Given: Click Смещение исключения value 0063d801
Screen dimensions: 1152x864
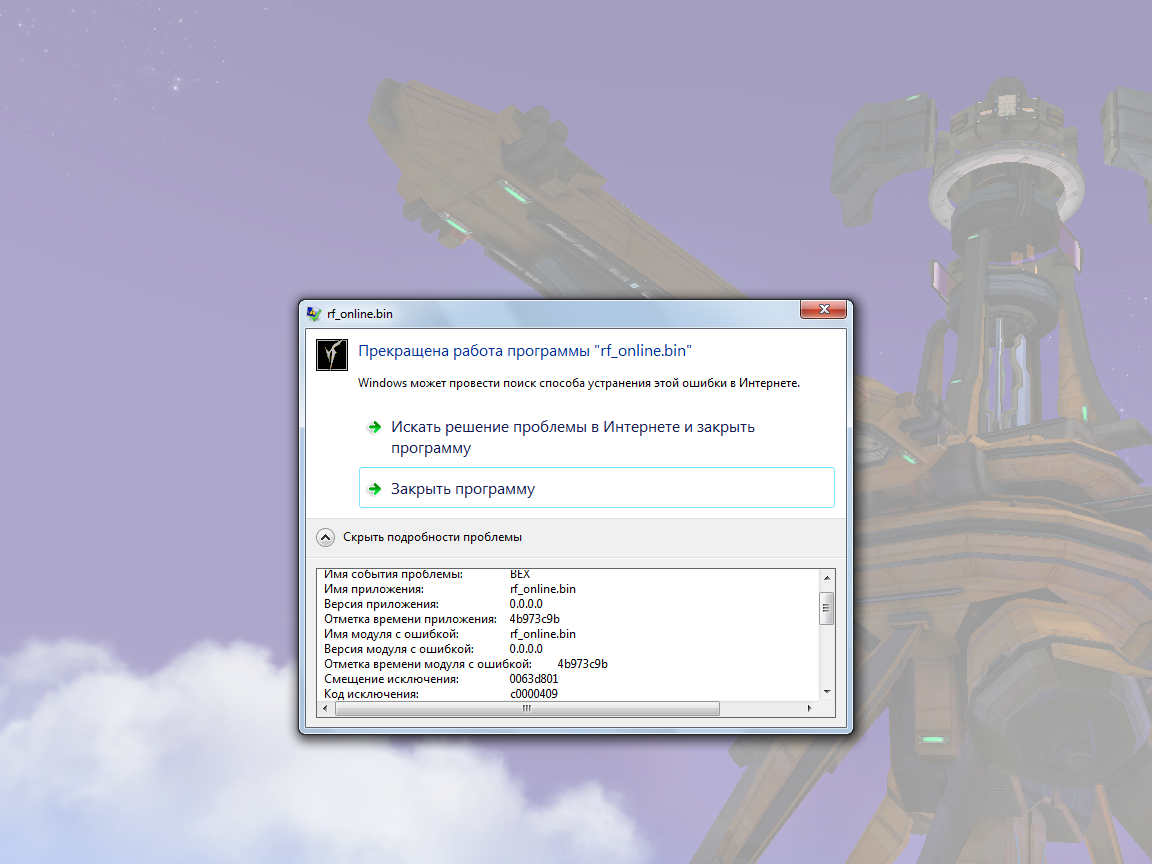Looking at the screenshot, I should point(533,679).
